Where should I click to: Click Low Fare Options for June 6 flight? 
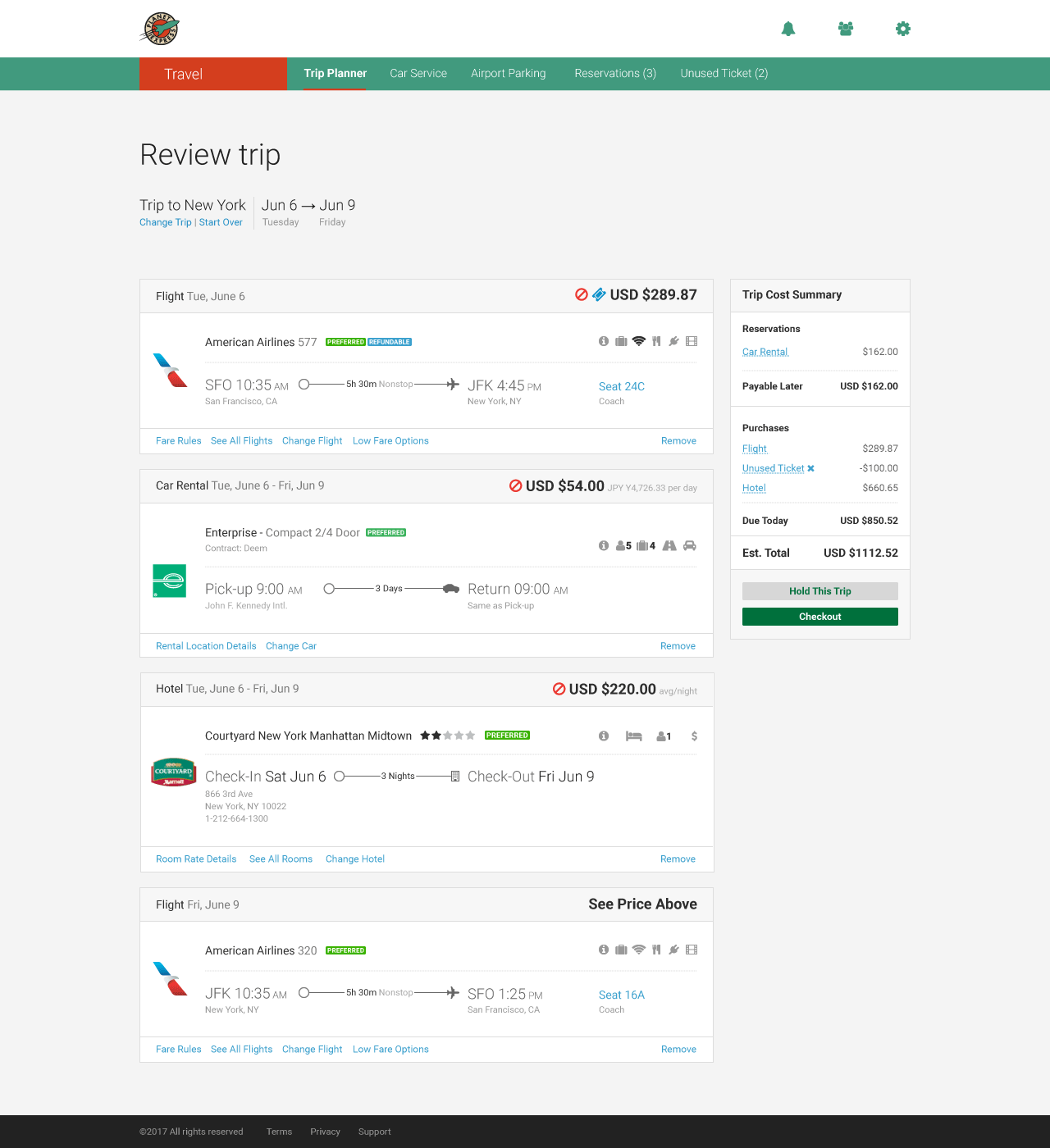390,440
